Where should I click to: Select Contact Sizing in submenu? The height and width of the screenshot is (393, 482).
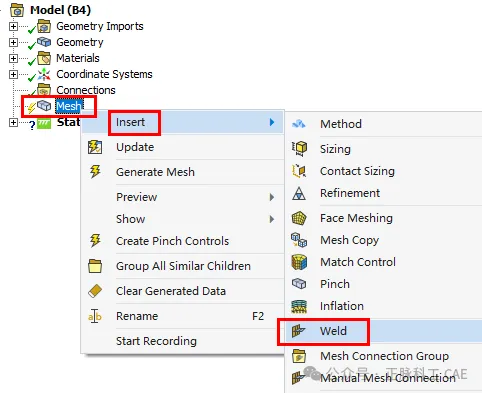point(384,171)
